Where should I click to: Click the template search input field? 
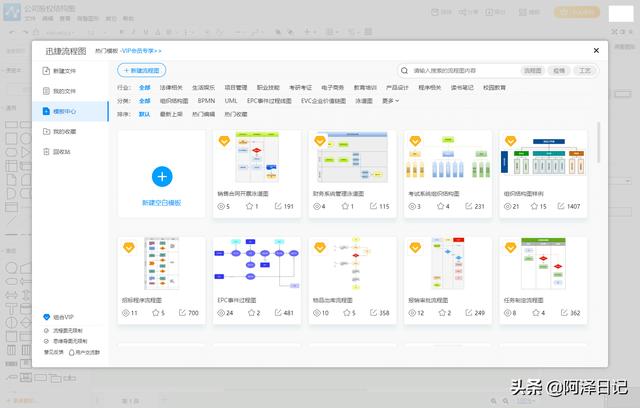[465, 71]
